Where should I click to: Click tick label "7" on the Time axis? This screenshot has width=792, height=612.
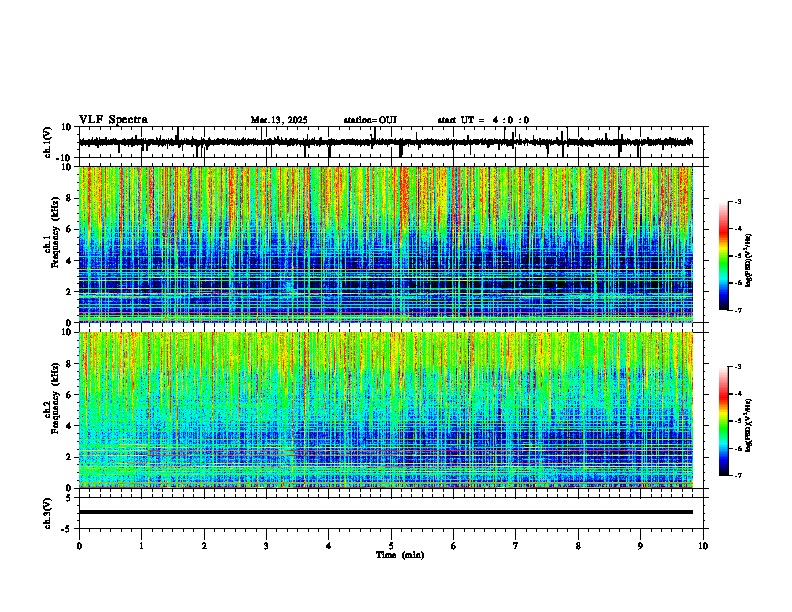click(x=516, y=546)
